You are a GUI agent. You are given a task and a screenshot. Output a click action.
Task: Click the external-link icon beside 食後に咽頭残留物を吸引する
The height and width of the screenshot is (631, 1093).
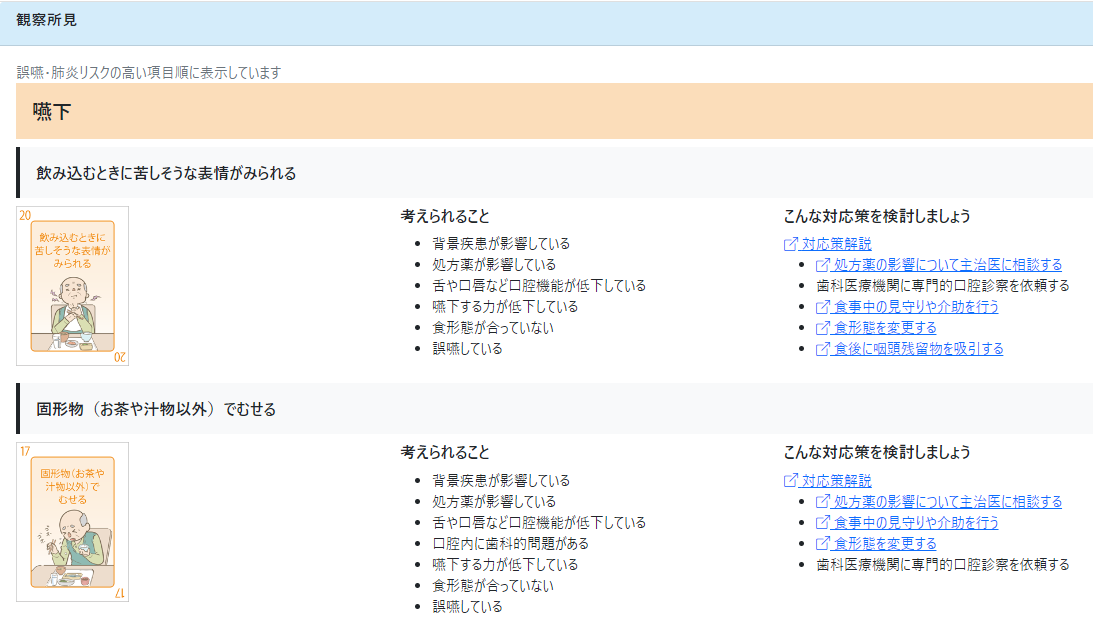coord(823,349)
